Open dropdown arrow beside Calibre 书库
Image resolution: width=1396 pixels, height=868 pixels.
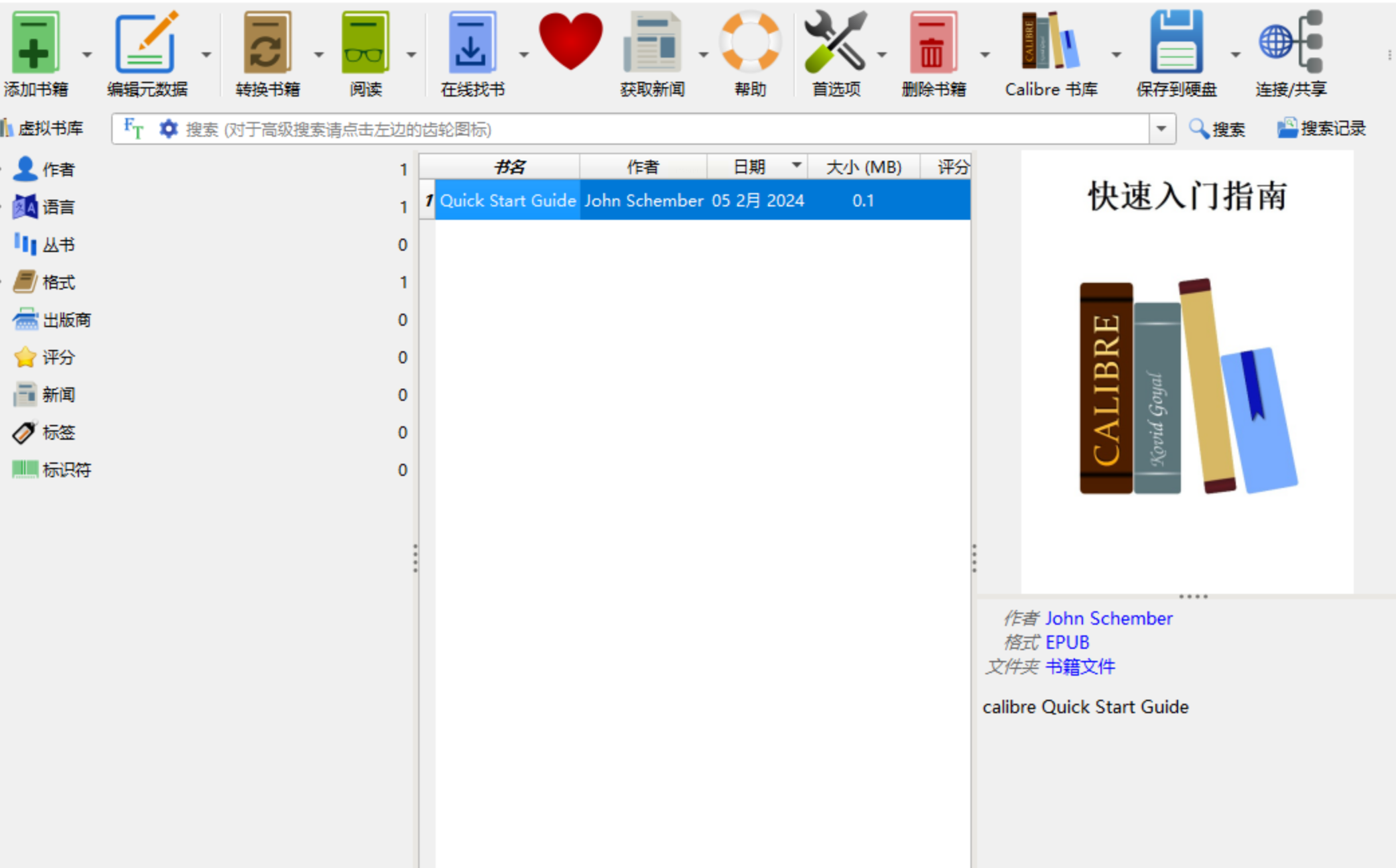pos(1116,54)
